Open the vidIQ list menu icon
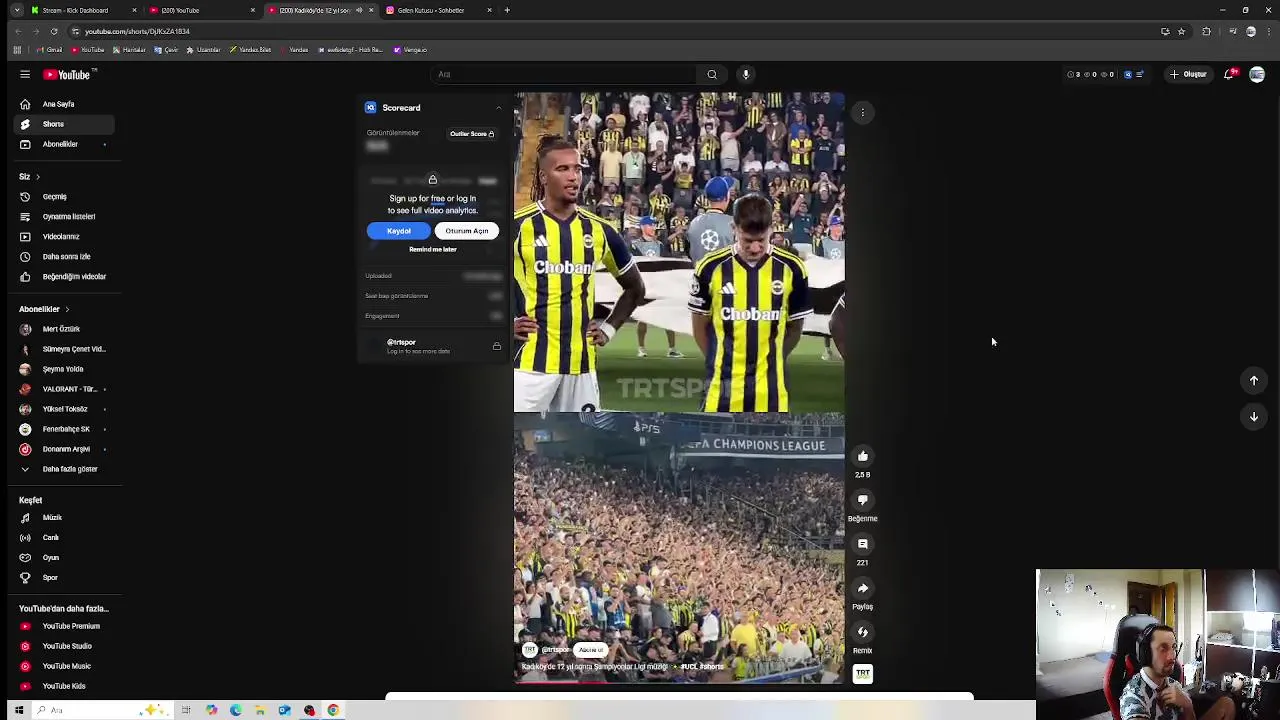1280x720 pixels. tap(1140, 74)
